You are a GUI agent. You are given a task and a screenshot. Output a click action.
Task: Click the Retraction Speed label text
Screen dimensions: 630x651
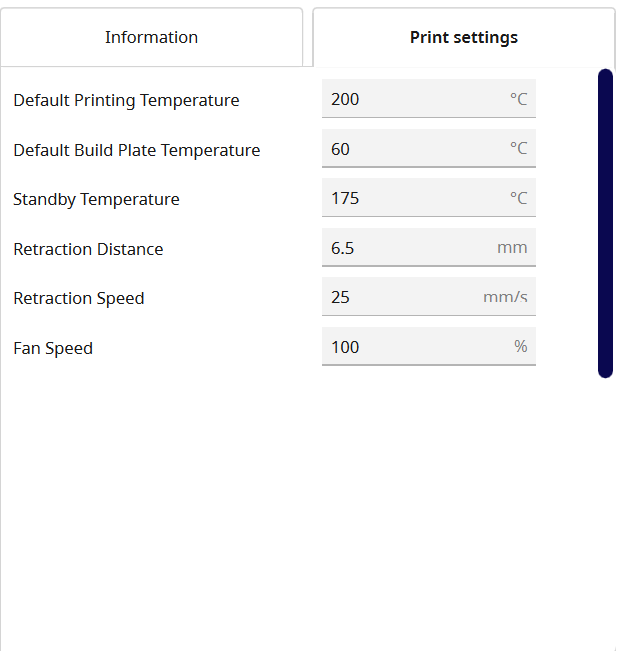tap(79, 299)
